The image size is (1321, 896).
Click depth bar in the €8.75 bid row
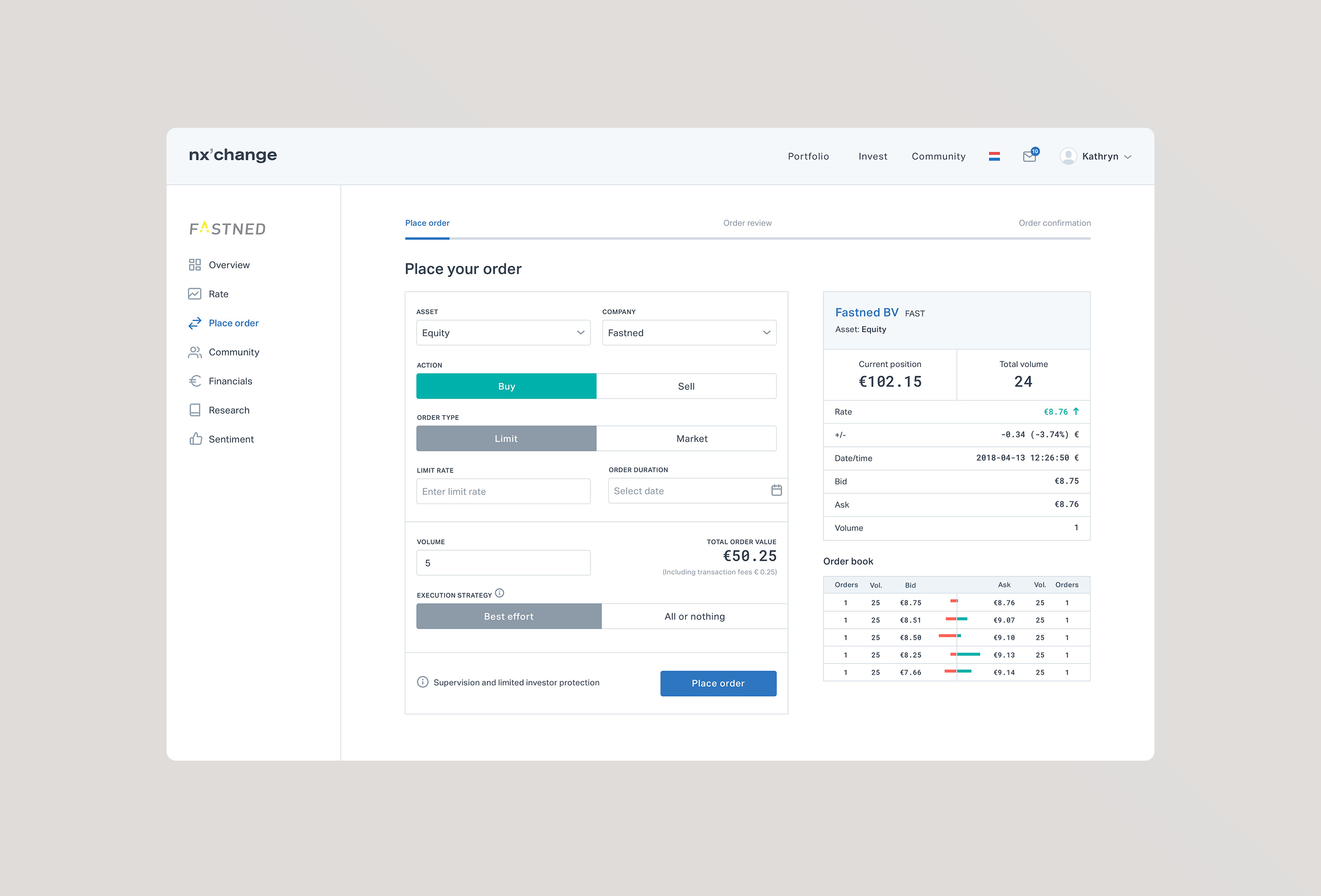(954, 600)
